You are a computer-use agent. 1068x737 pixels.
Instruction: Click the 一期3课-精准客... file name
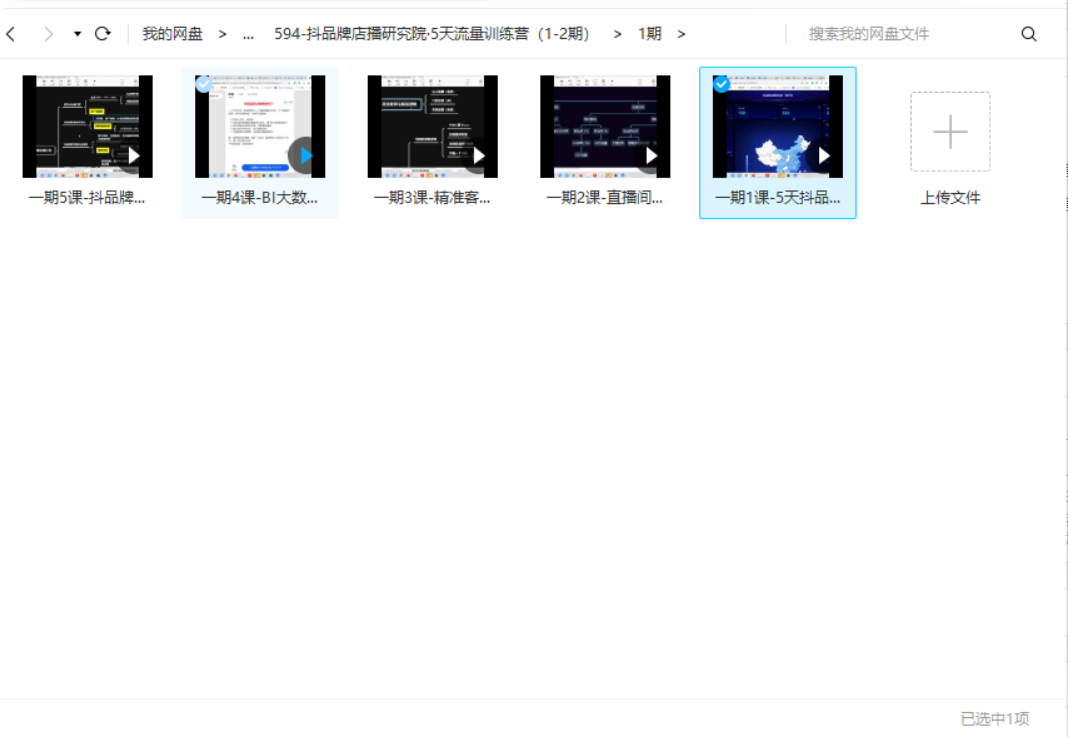[x=432, y=198]
